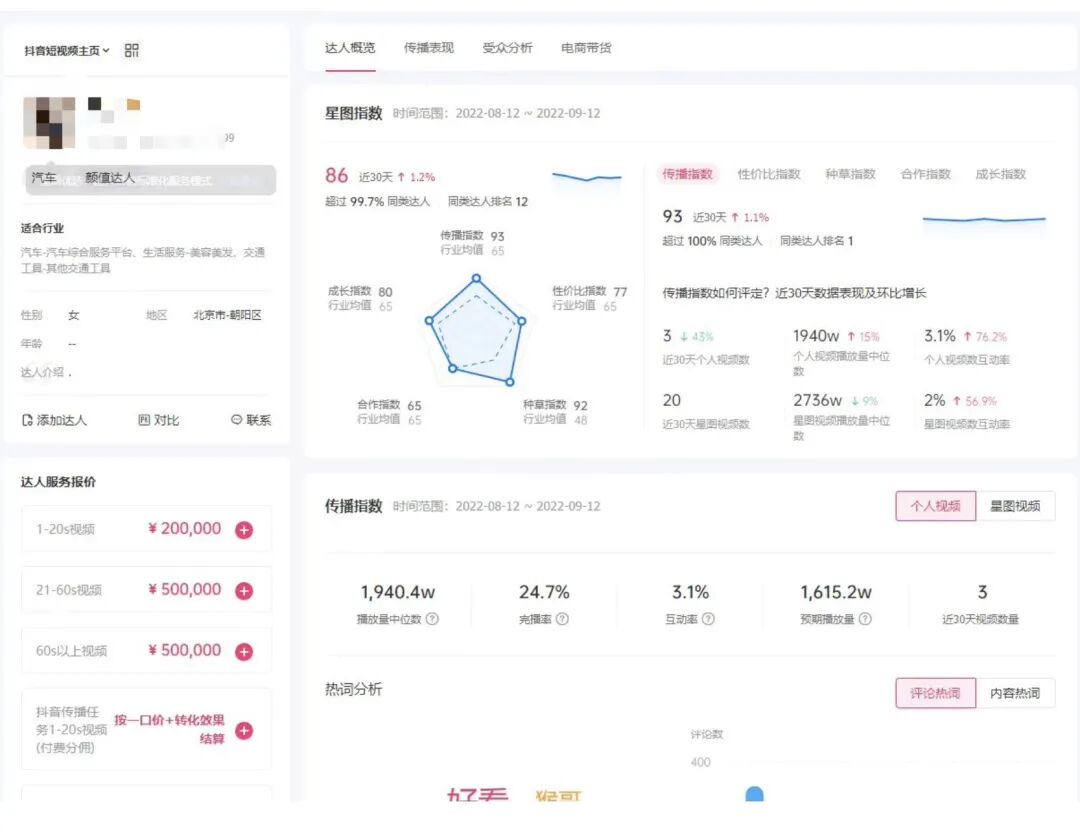This screenshot has width=1080, height=839.
Task: Select the 种草指数 index tab
Action: 851,174
